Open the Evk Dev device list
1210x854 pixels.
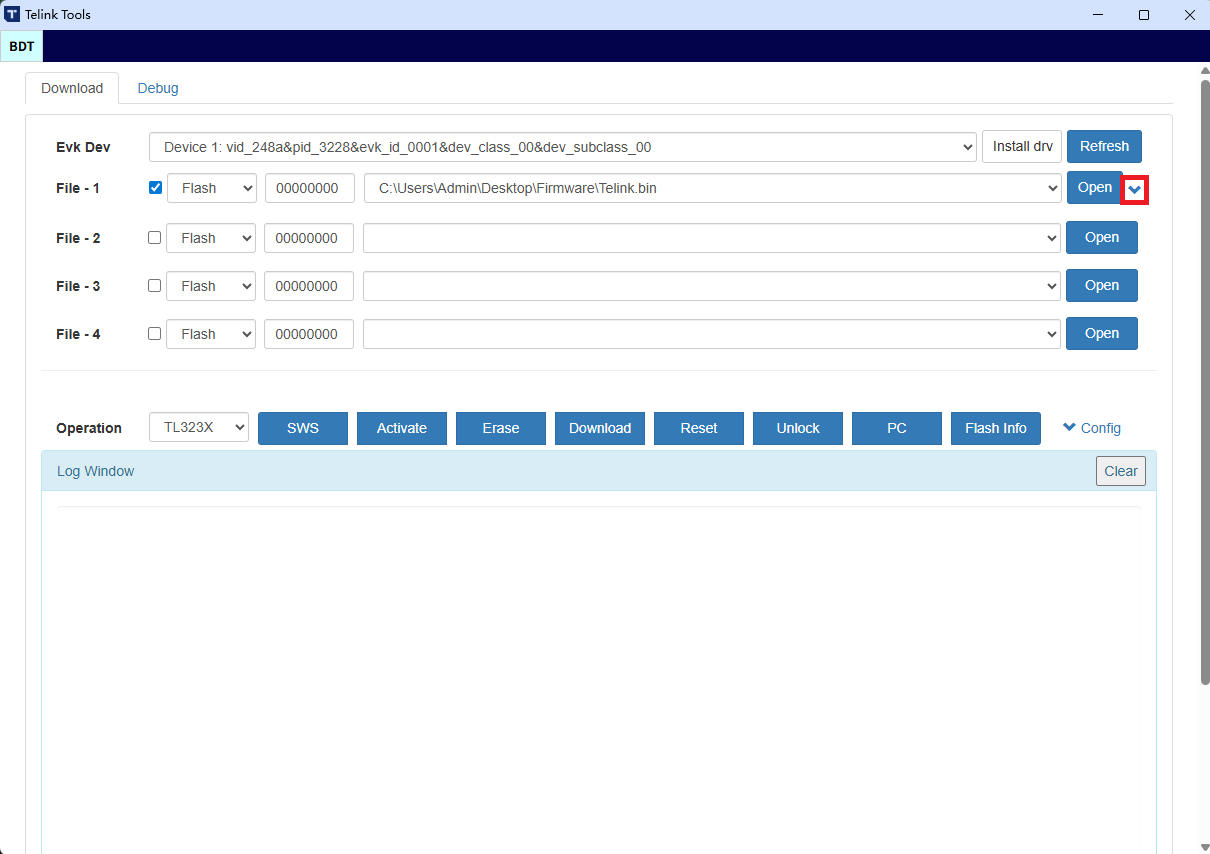click(966, 146)
